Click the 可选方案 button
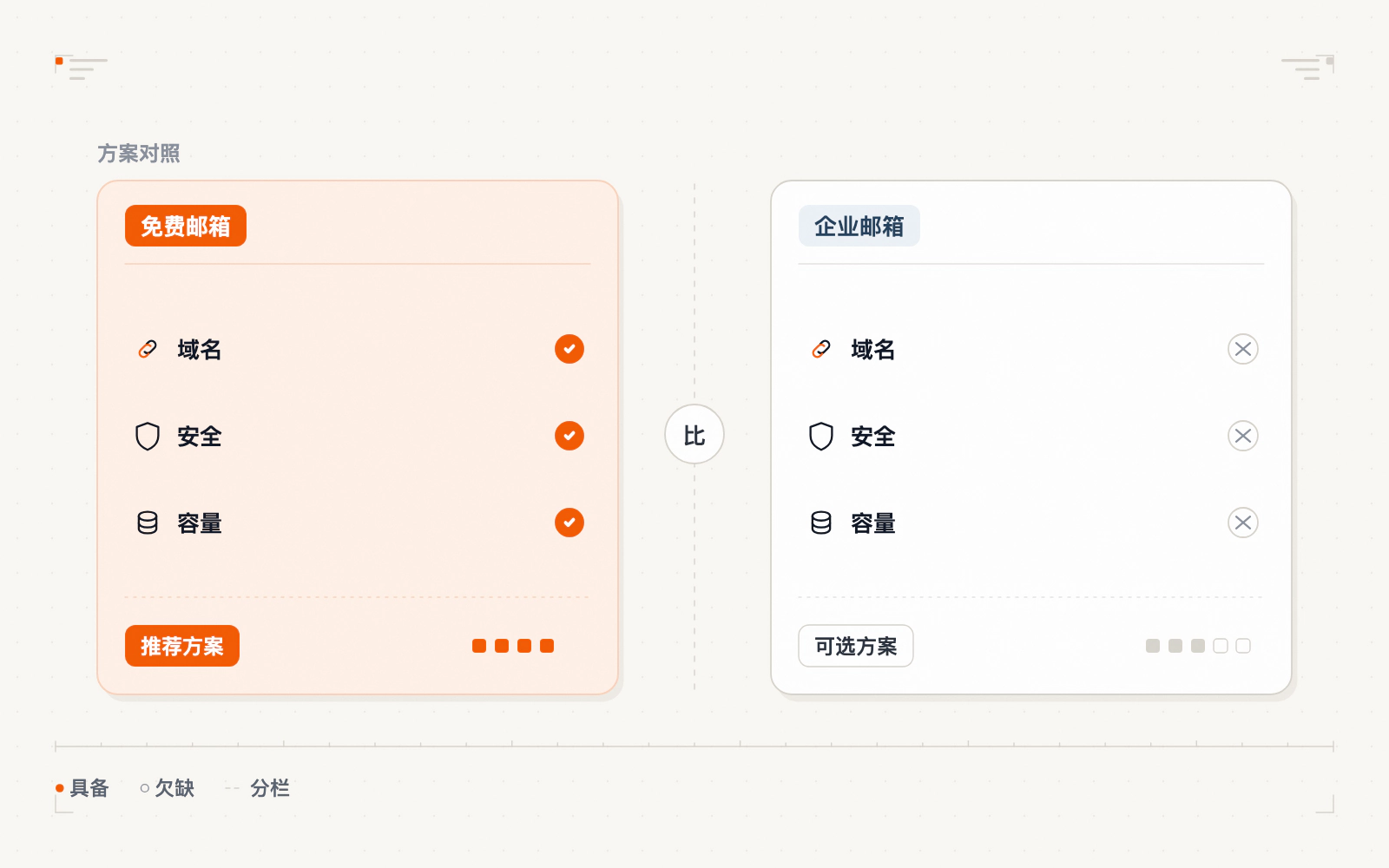Viewport: 1389px width, 868px height. (x=856, y=646)
